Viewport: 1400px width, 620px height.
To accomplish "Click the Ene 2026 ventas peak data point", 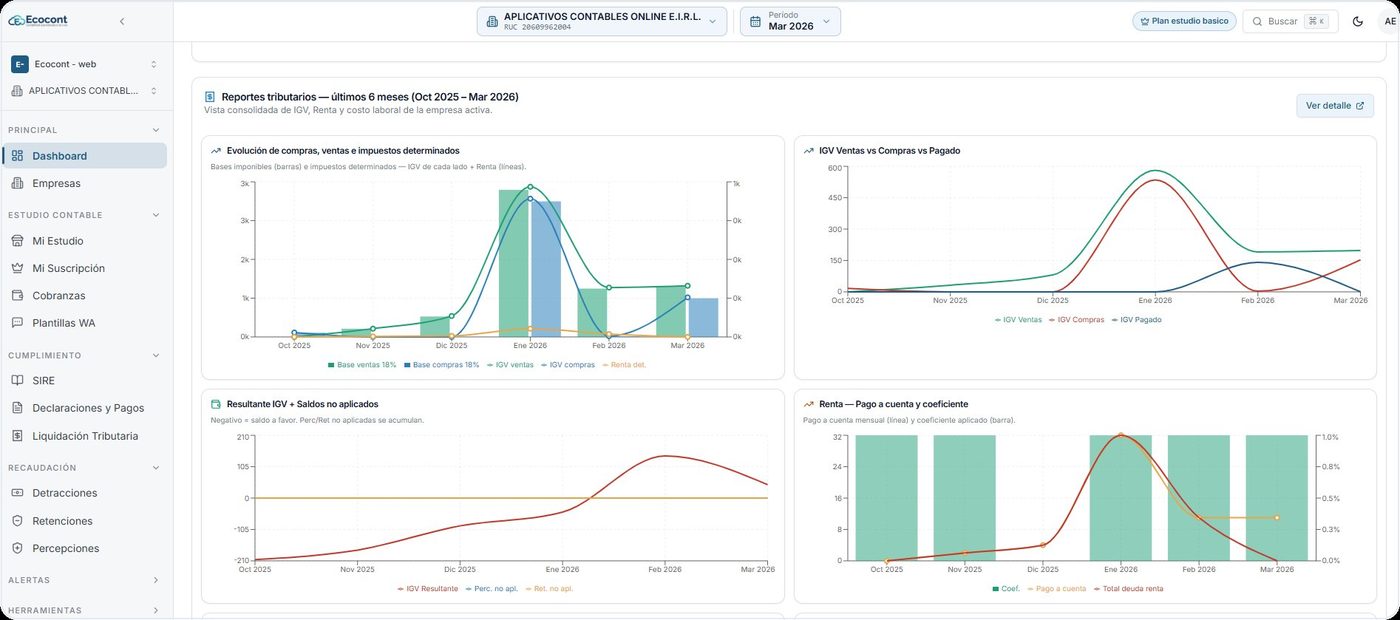I will pyautogui.click(x=530, y=187).
